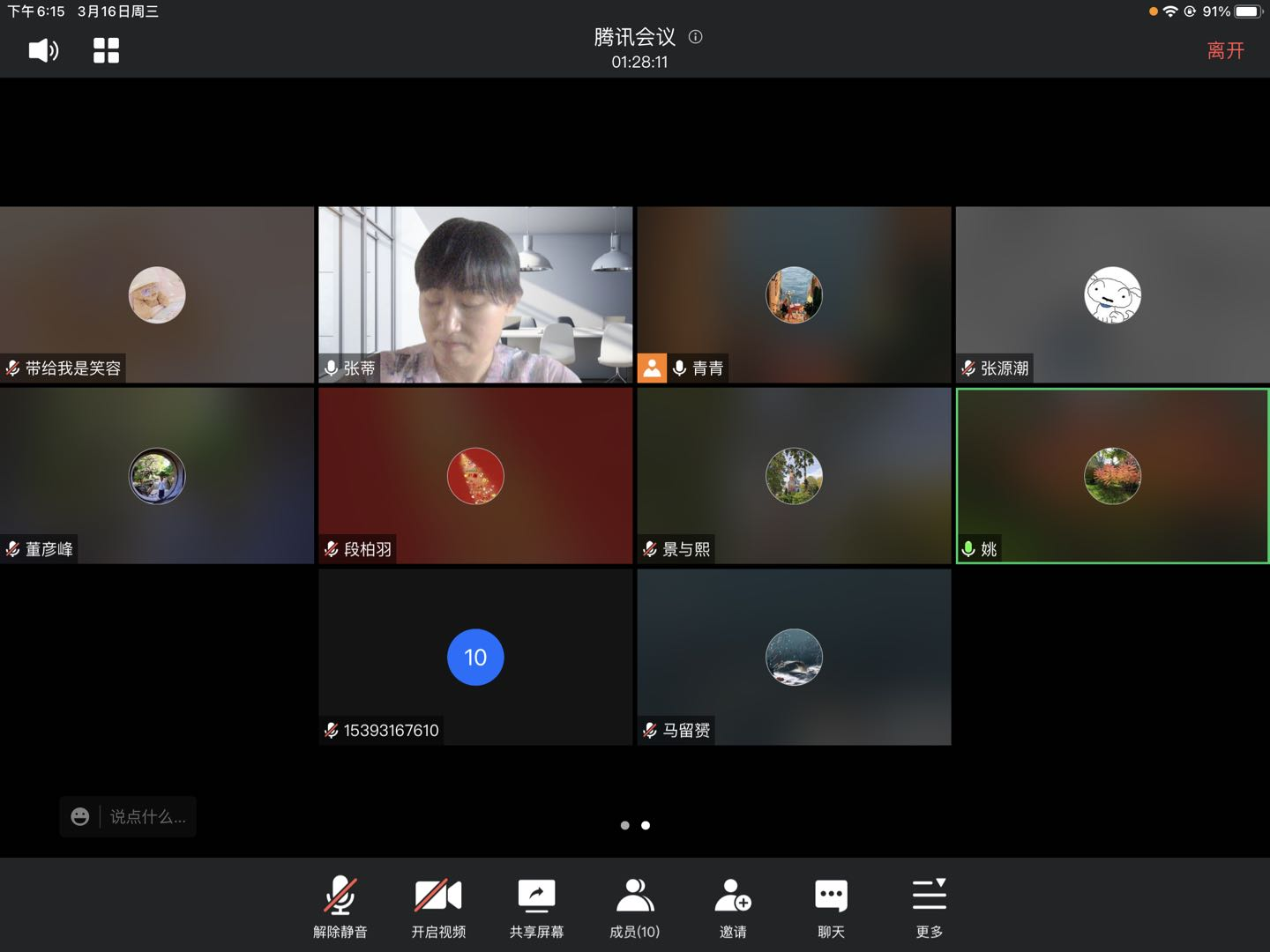Turn on camera with 开启视频
This screenshot has width=1270, height=952.
tap(438, 907)
